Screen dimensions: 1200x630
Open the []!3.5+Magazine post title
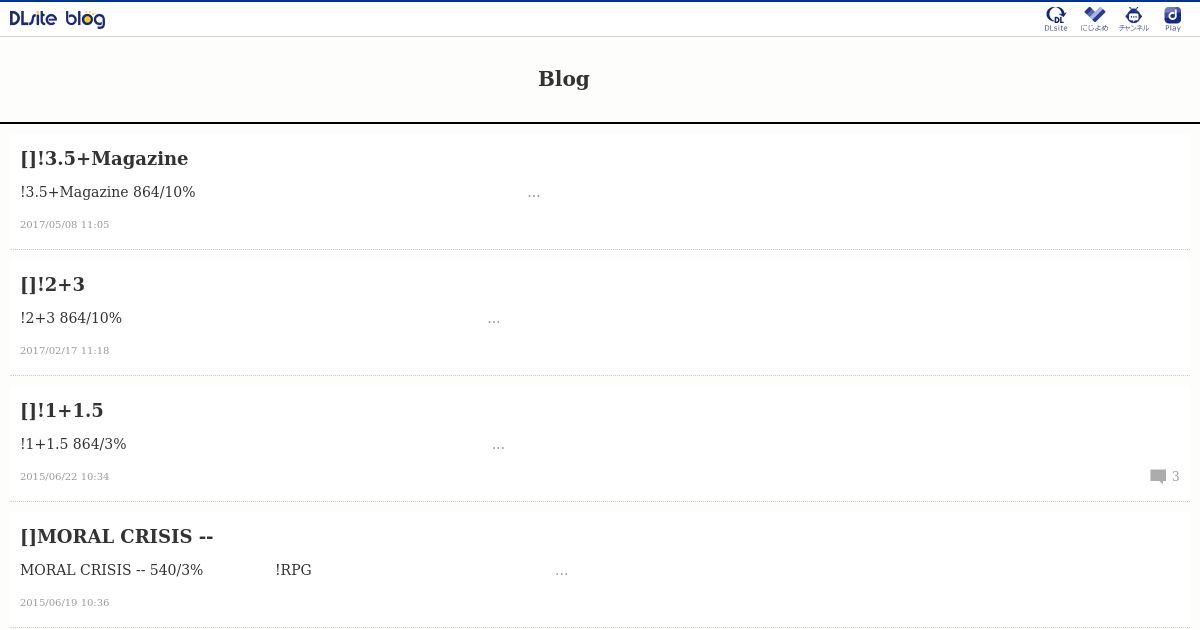(104, 158)
